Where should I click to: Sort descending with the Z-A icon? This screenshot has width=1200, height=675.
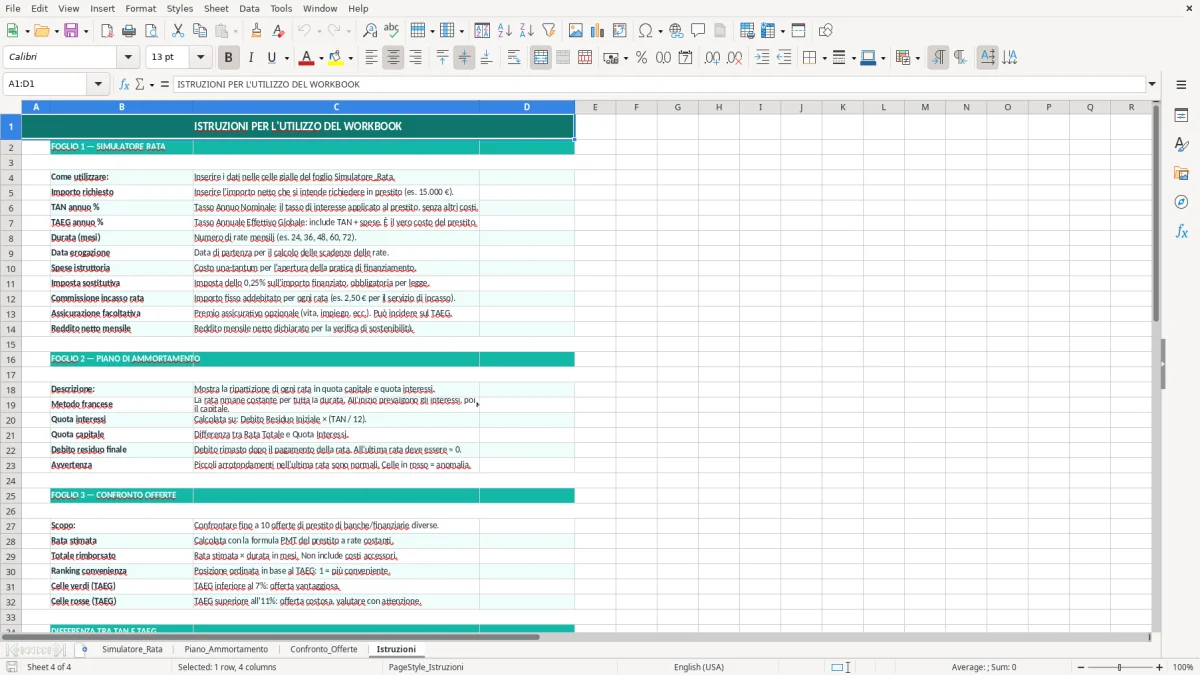click(x=526, y=31)
